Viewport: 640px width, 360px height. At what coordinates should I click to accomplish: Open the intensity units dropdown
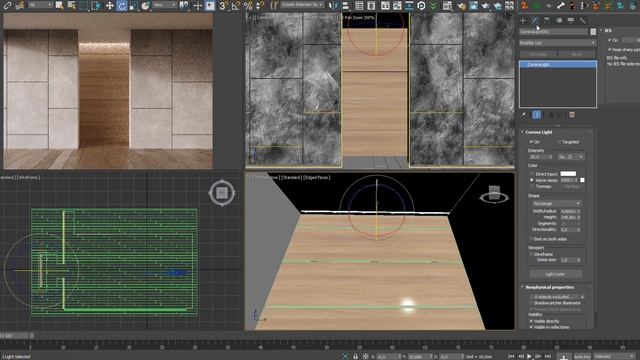(x=571, y=157)
